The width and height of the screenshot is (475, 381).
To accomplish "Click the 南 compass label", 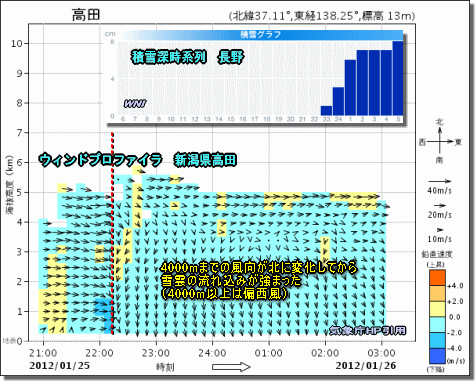I will click(440, 160).
